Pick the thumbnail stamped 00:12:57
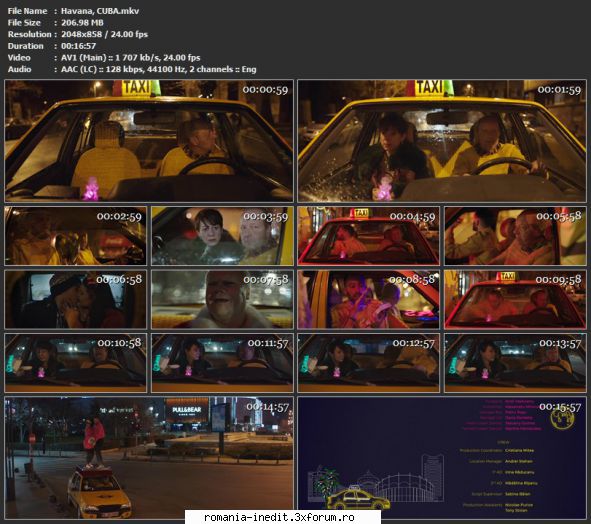 click(369, 363)
